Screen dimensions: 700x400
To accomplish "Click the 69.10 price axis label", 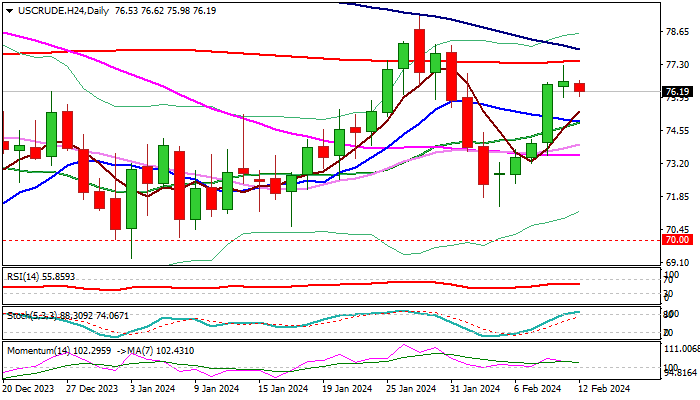I will pos(678,262).
